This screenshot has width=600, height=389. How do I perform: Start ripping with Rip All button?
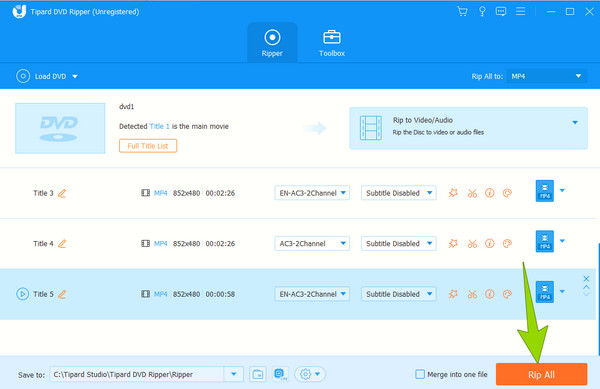pos(541,374)
